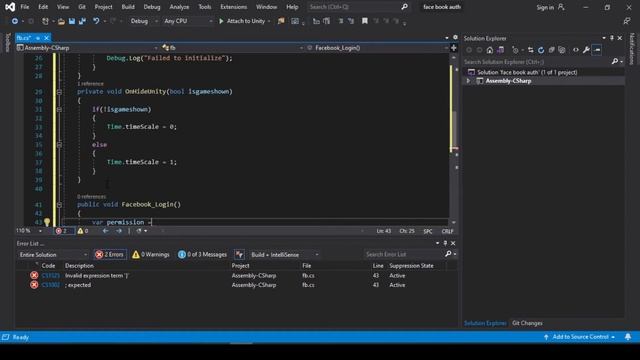Collapse the Facebook_Login method region
Screen dimensions: 640x360
(x=59, y=204)
